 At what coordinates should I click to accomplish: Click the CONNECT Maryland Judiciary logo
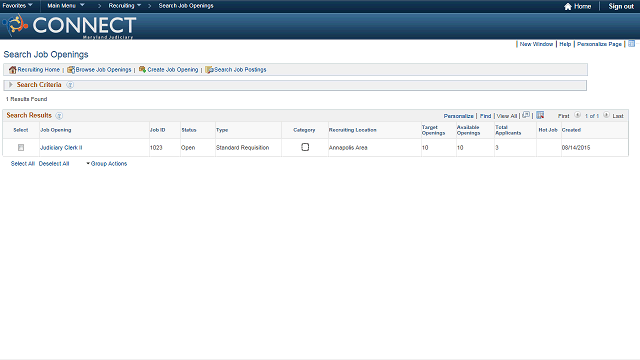tap(69, 27)
